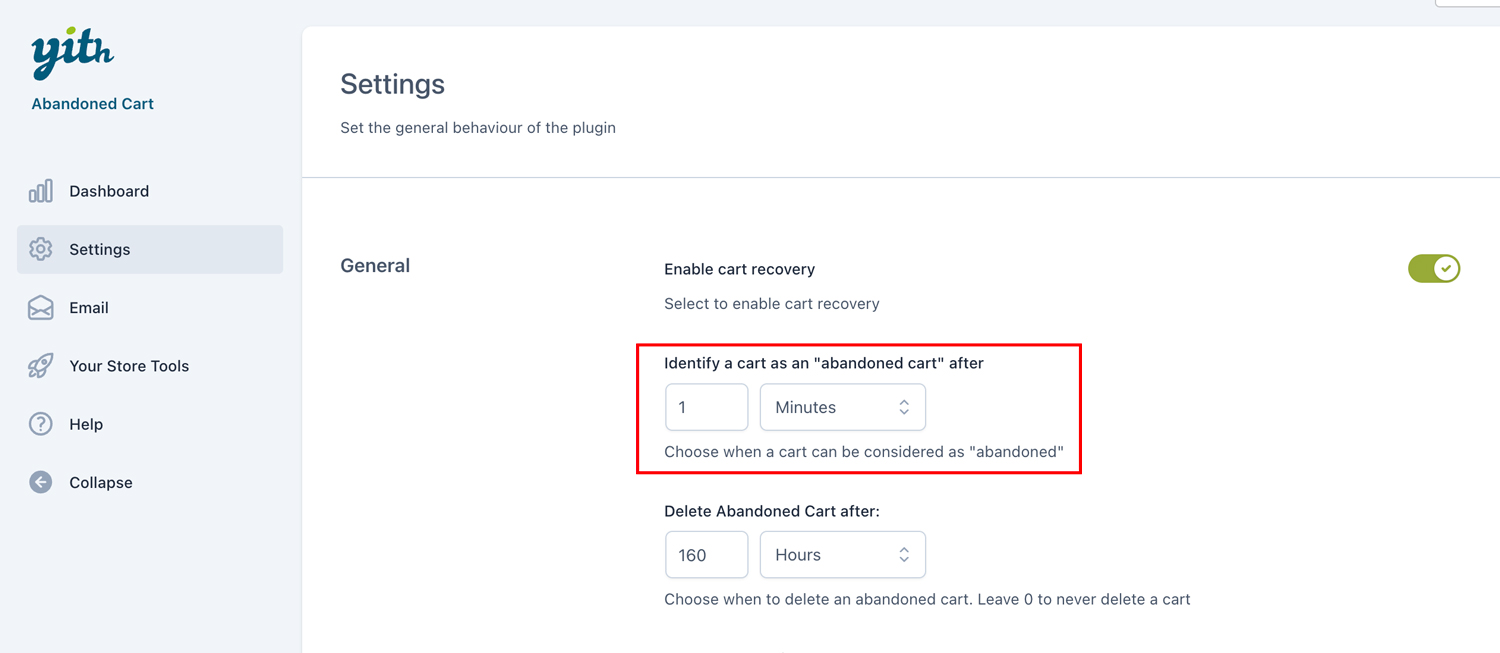Image resolution: width=1500 pixels, height=653 pixels.
Task: Click the Help sidebar label
Action: coord(86,424)
